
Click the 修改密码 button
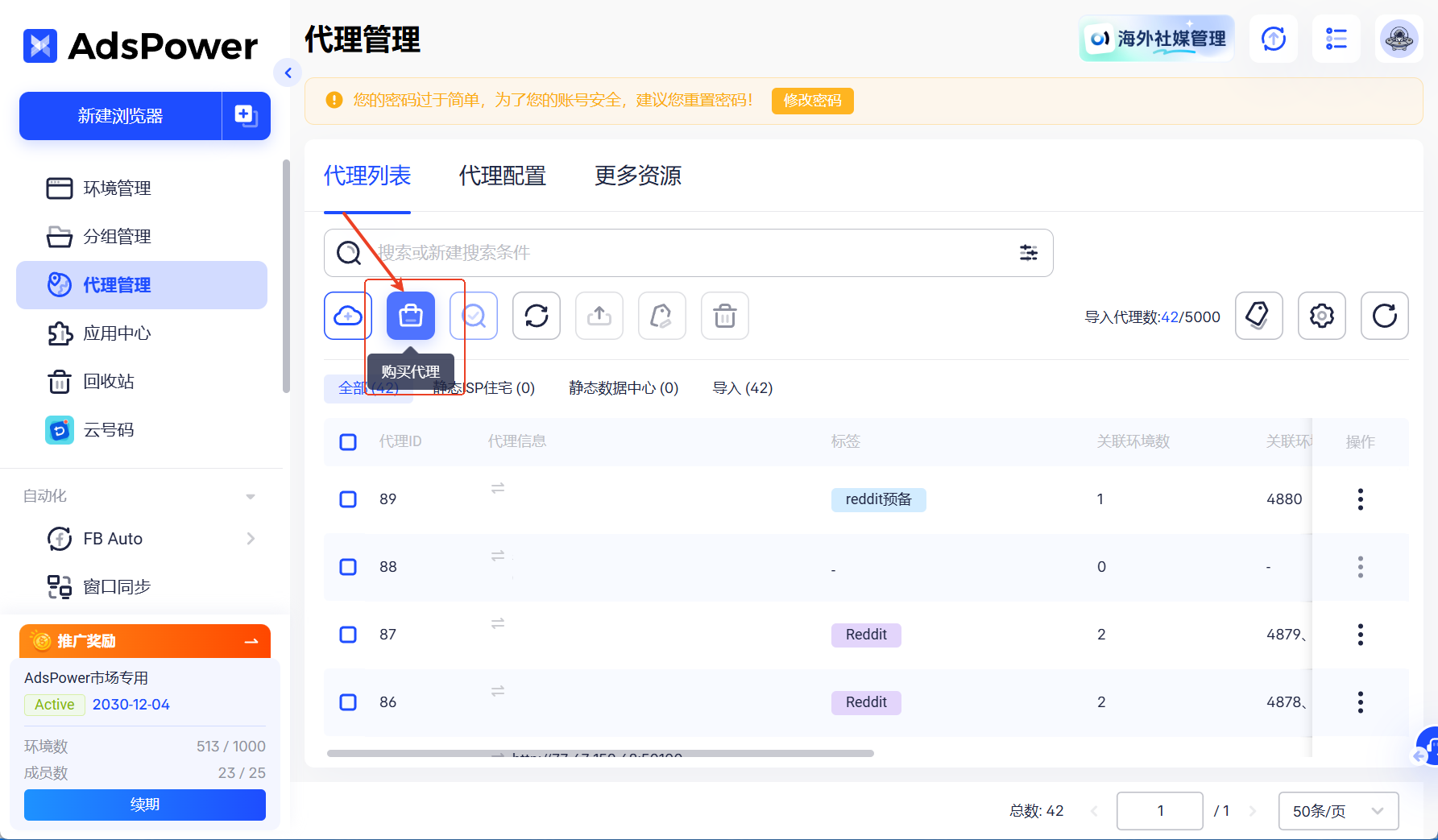coord(812,101)
